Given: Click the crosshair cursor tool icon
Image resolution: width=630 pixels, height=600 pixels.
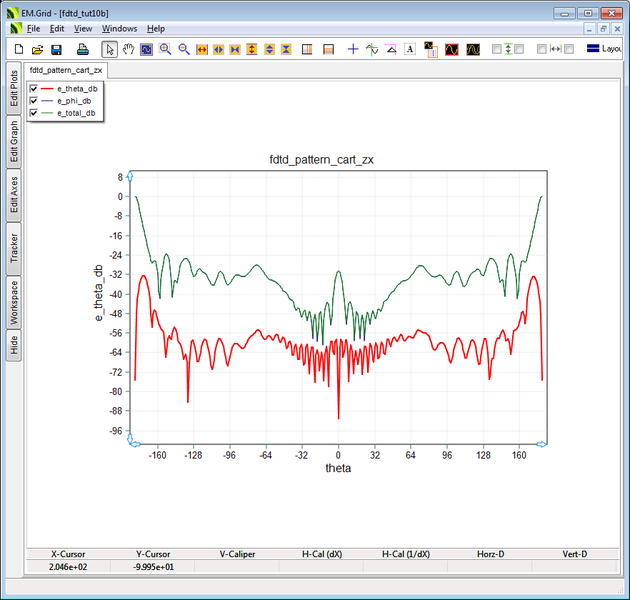Looking at the screenshot, I should click(352, 49).
